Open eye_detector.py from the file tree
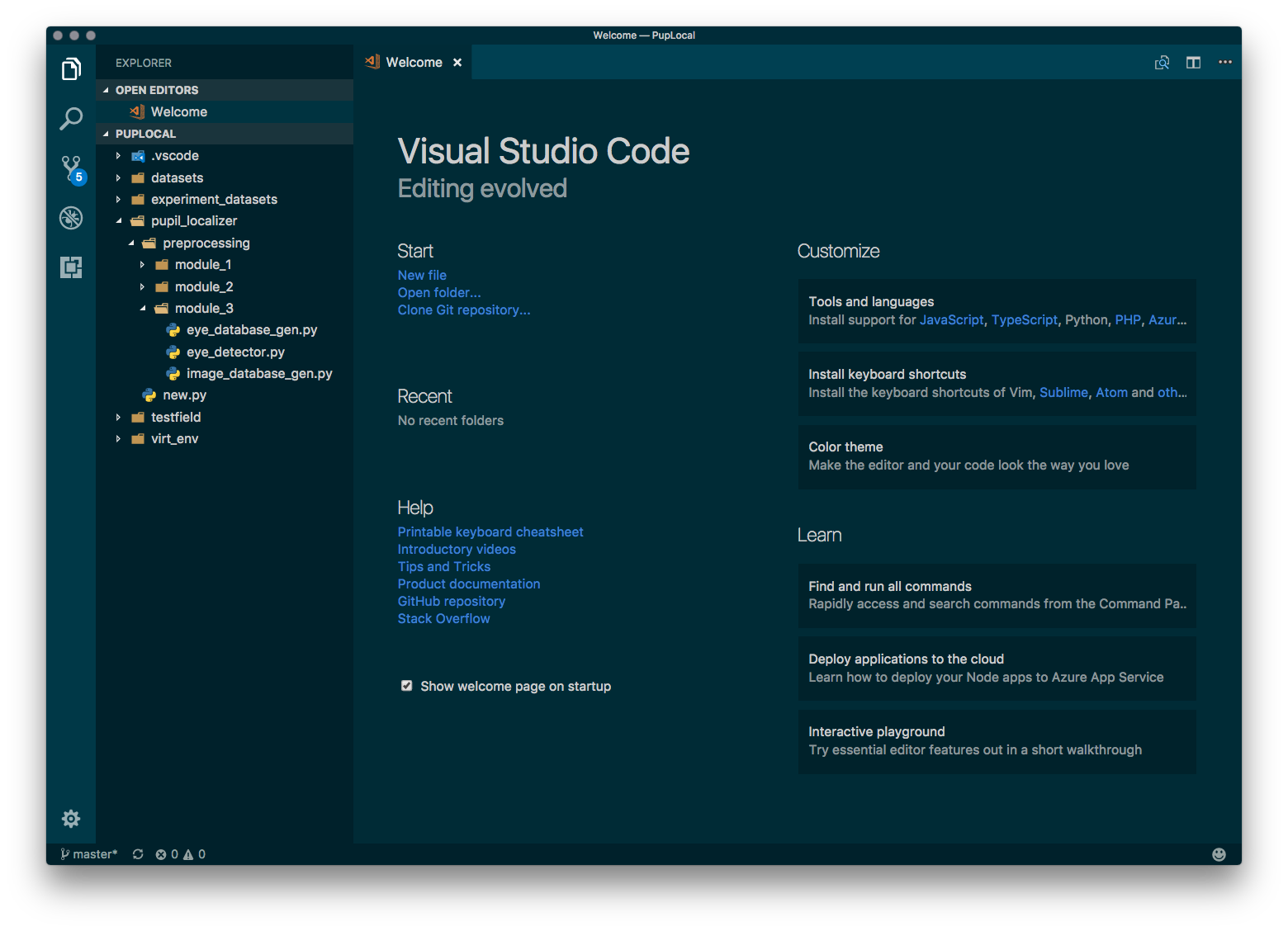Screen dimensions: 1288x931 pyautogui.click(x=234, y=352)
